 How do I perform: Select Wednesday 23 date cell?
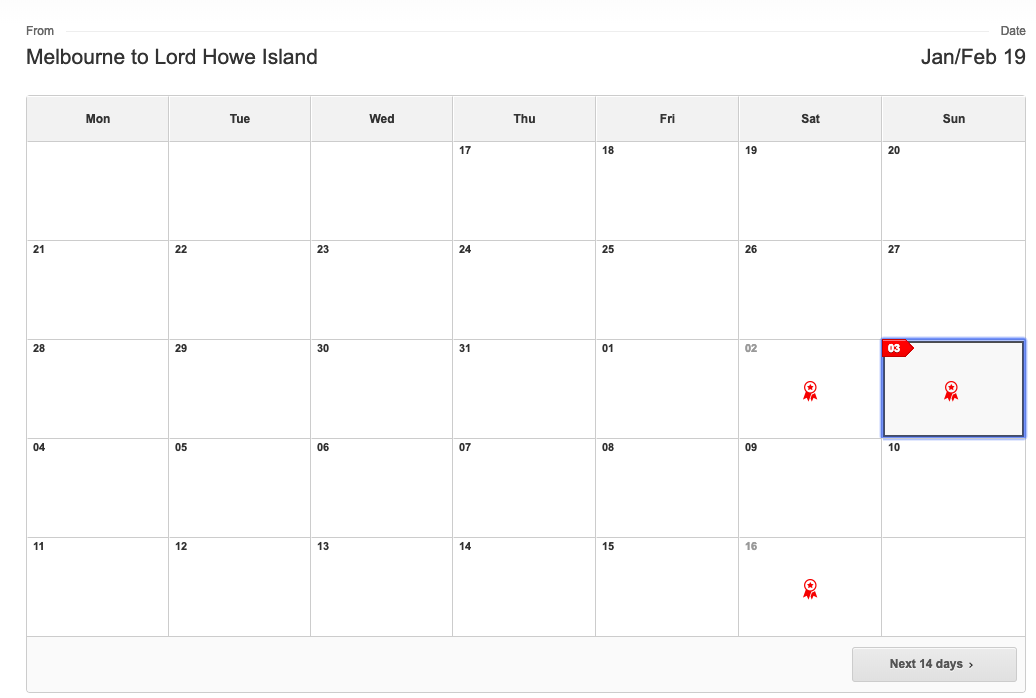point(381,290)
